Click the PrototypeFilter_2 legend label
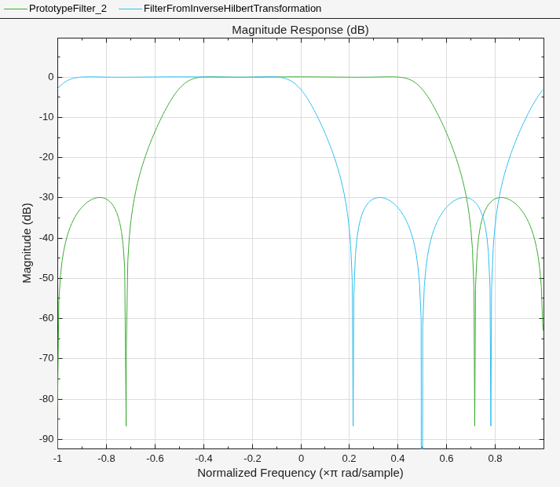The image size is (560, 487). [x=68, y=9]
